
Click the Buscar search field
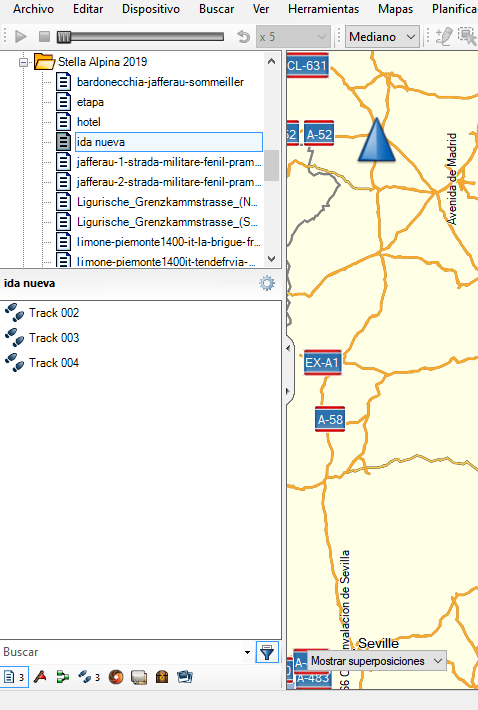coord(120,652)
